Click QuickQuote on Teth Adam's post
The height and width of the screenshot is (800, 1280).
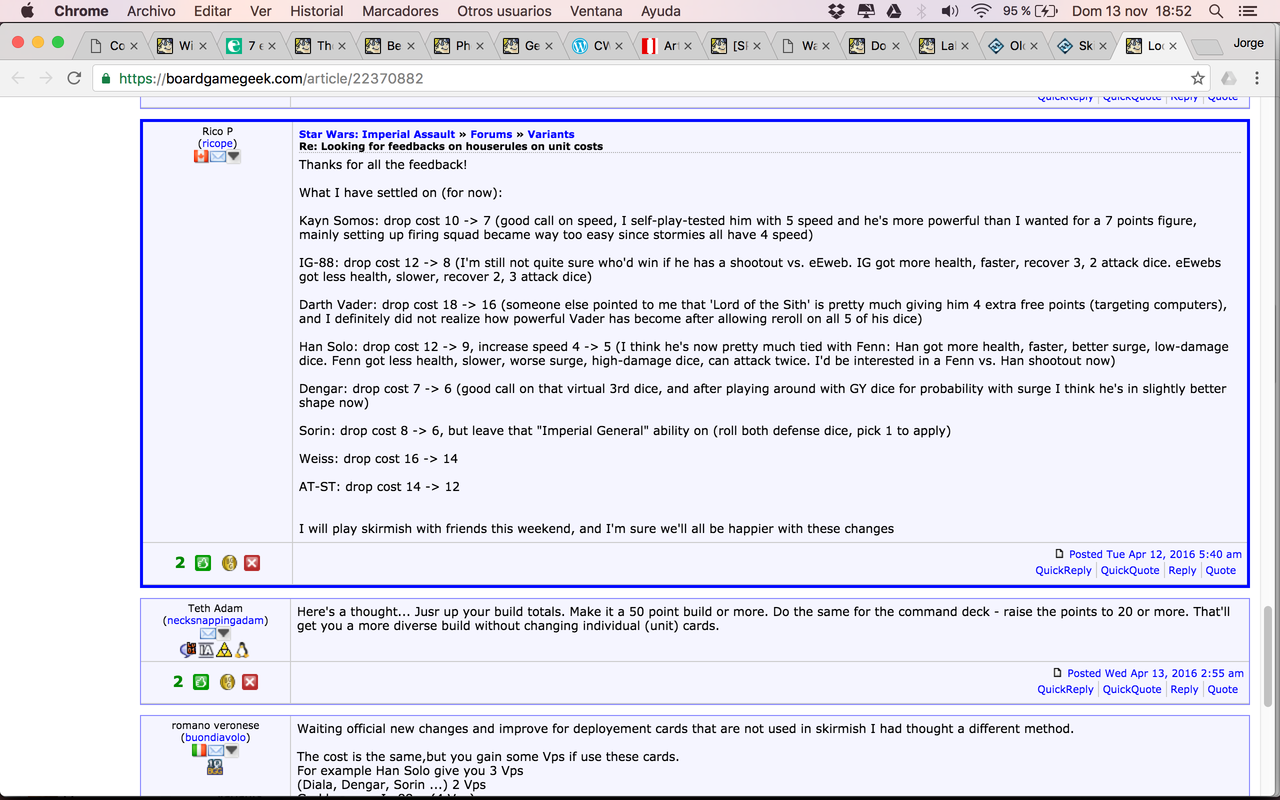point(1132,689)
